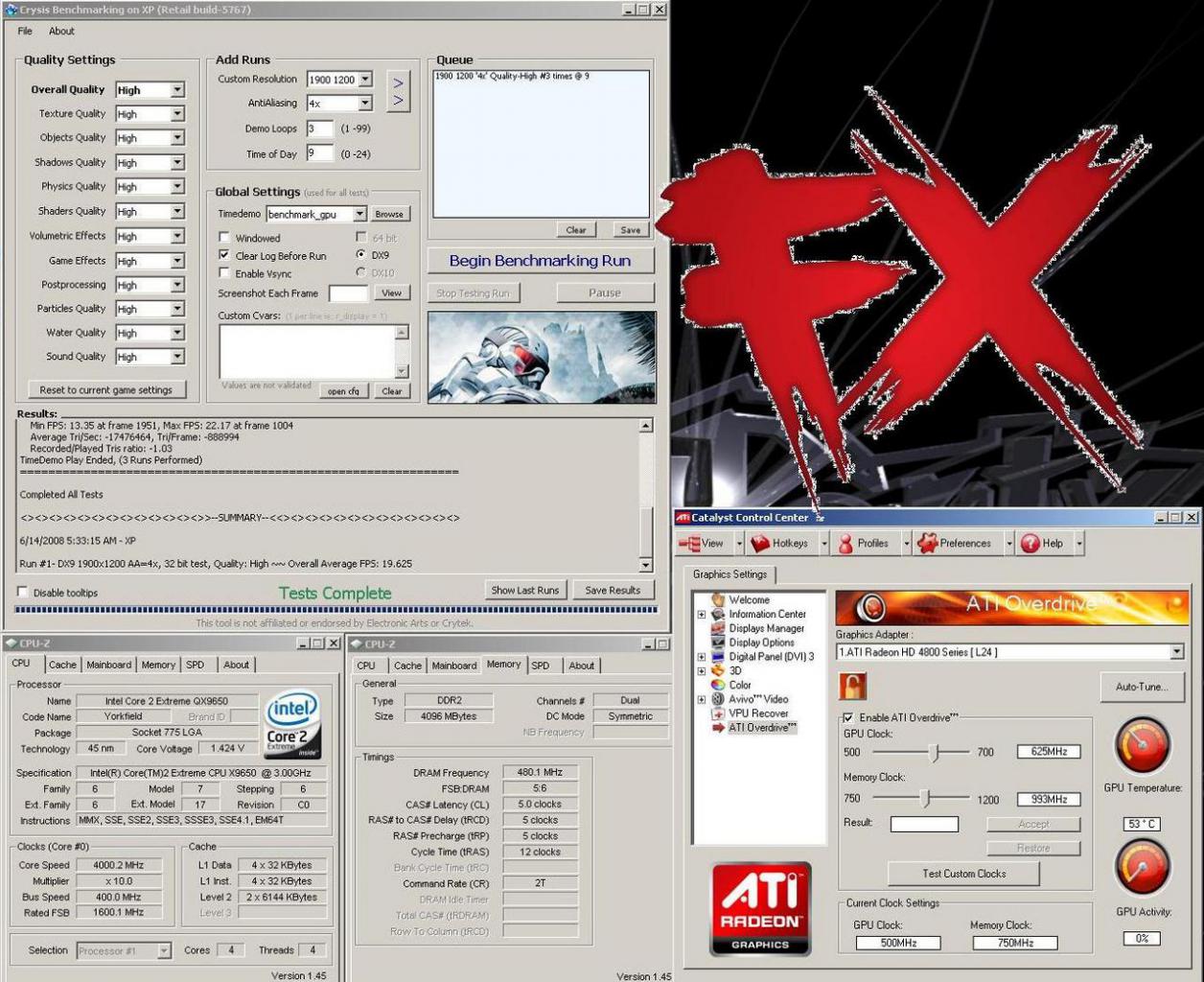Click the GPU Temperature gauge

click(1142, 746)
